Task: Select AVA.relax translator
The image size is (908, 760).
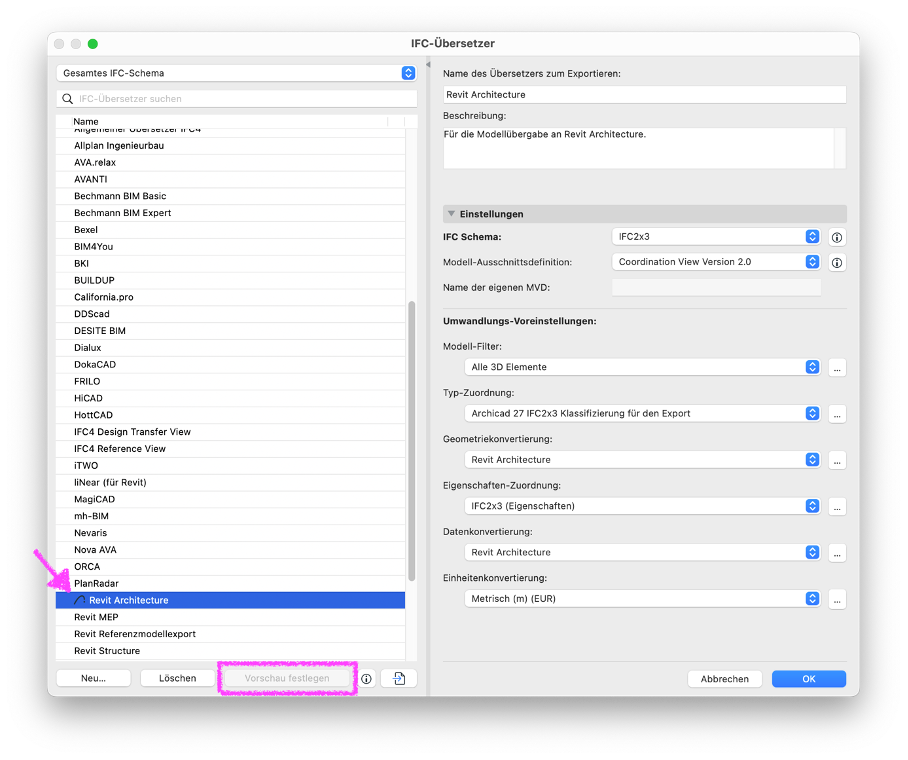Action: (230, 163)
